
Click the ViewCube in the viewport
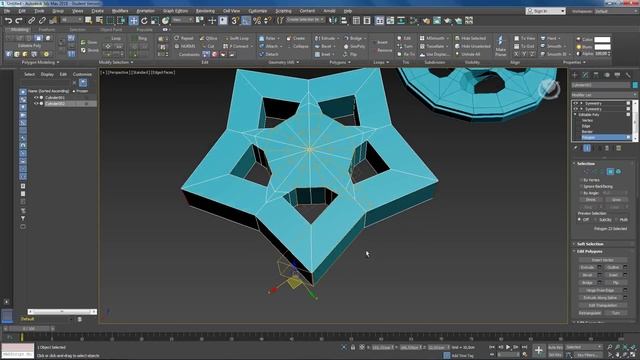(x=549, y=88)
